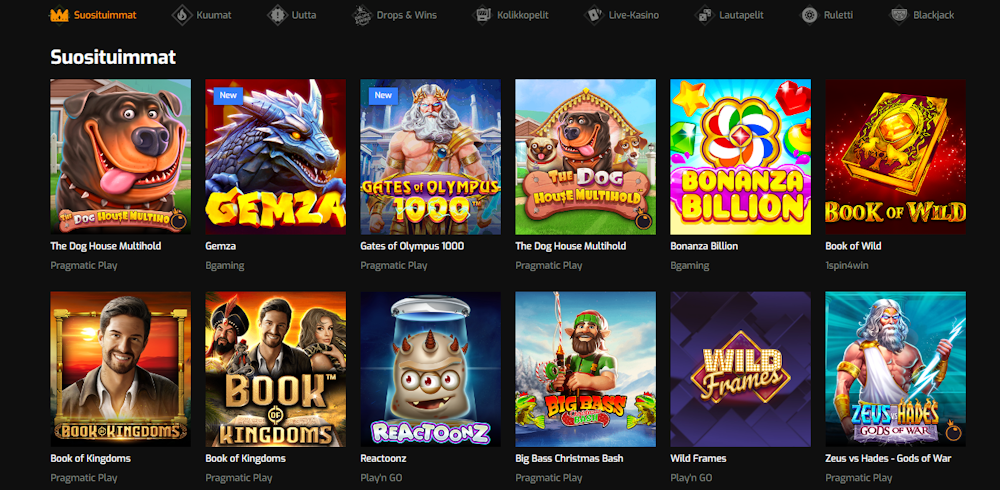The image size is (1000, 490).
Task: Click the Uutta category icon
Action: [x=276, y=15]
